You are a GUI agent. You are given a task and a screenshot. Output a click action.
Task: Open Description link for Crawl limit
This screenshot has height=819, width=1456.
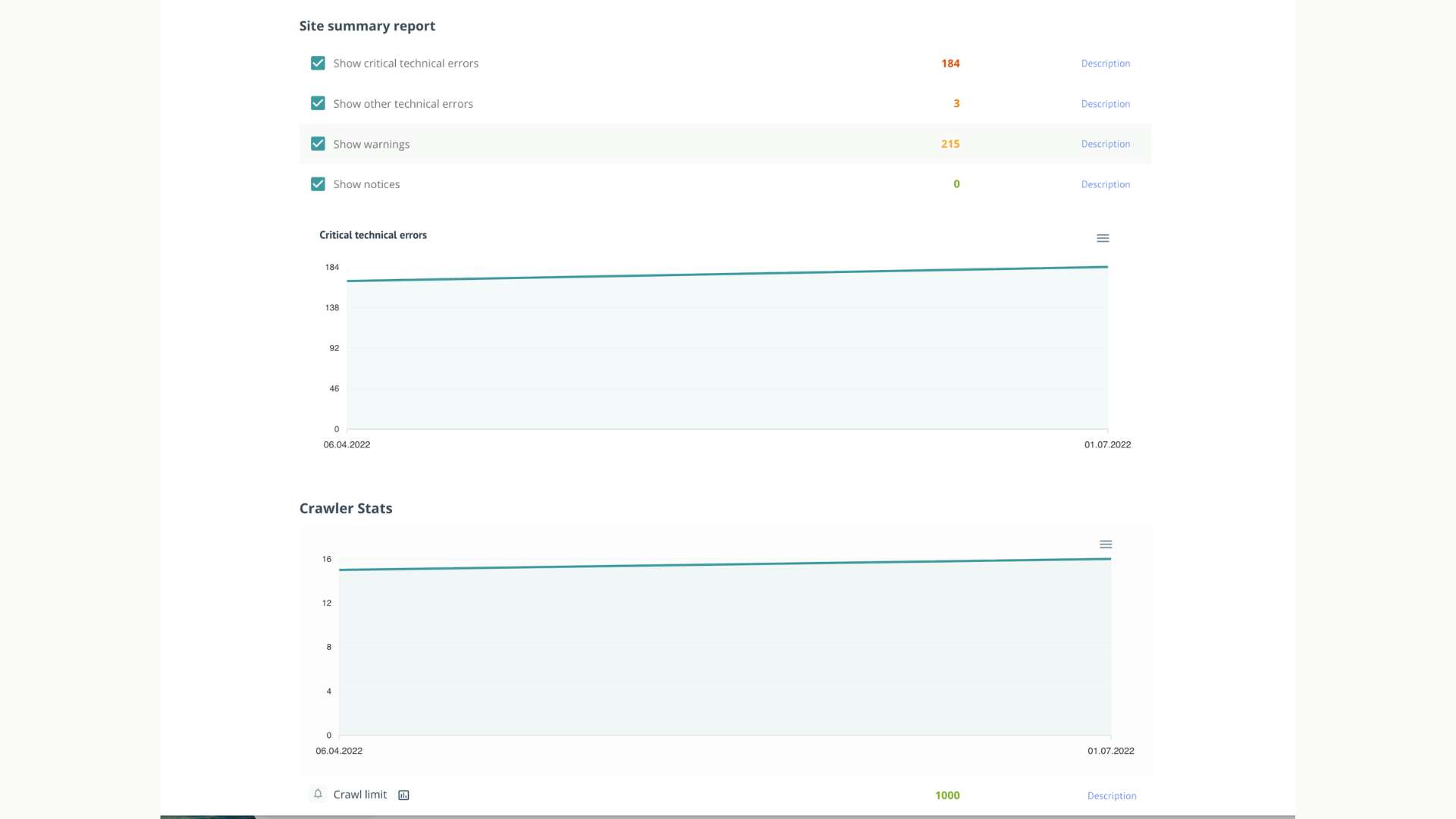pyautogui.click(x=1112, y=795)
